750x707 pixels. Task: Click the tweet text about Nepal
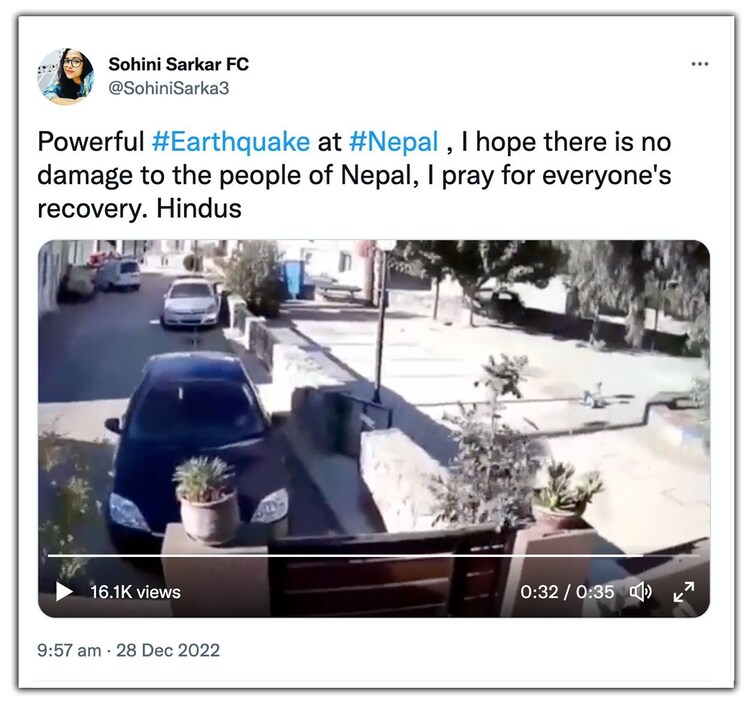354,175
